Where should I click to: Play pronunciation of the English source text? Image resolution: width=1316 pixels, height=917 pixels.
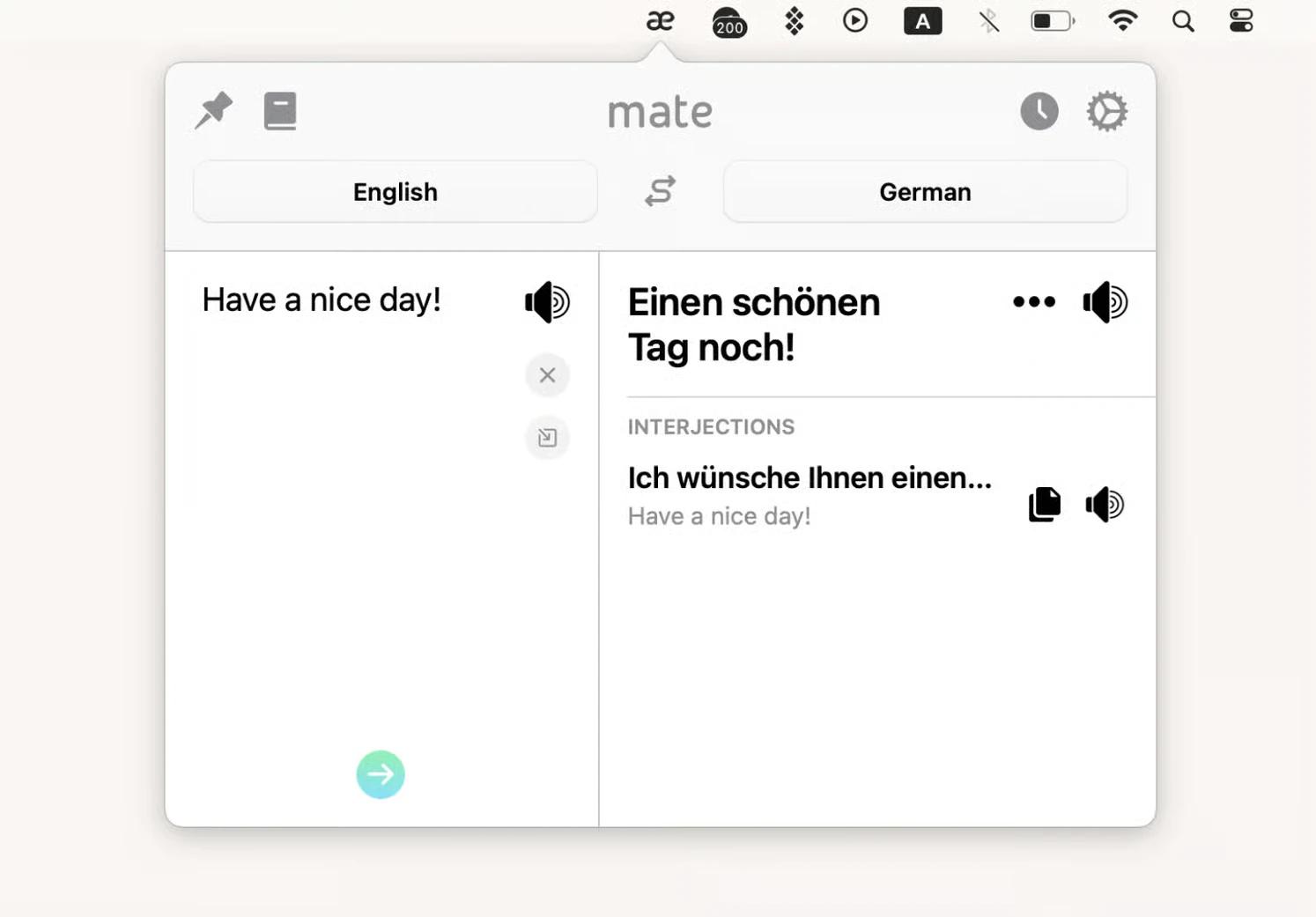(547, 302)
